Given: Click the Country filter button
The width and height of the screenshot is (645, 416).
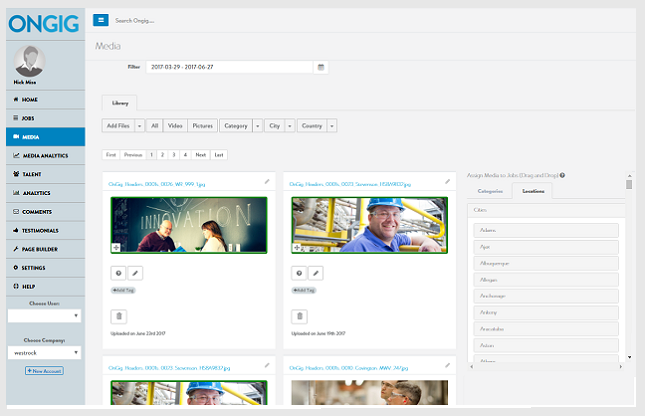Looking at the screenshot, I should (x=312, y=125).
